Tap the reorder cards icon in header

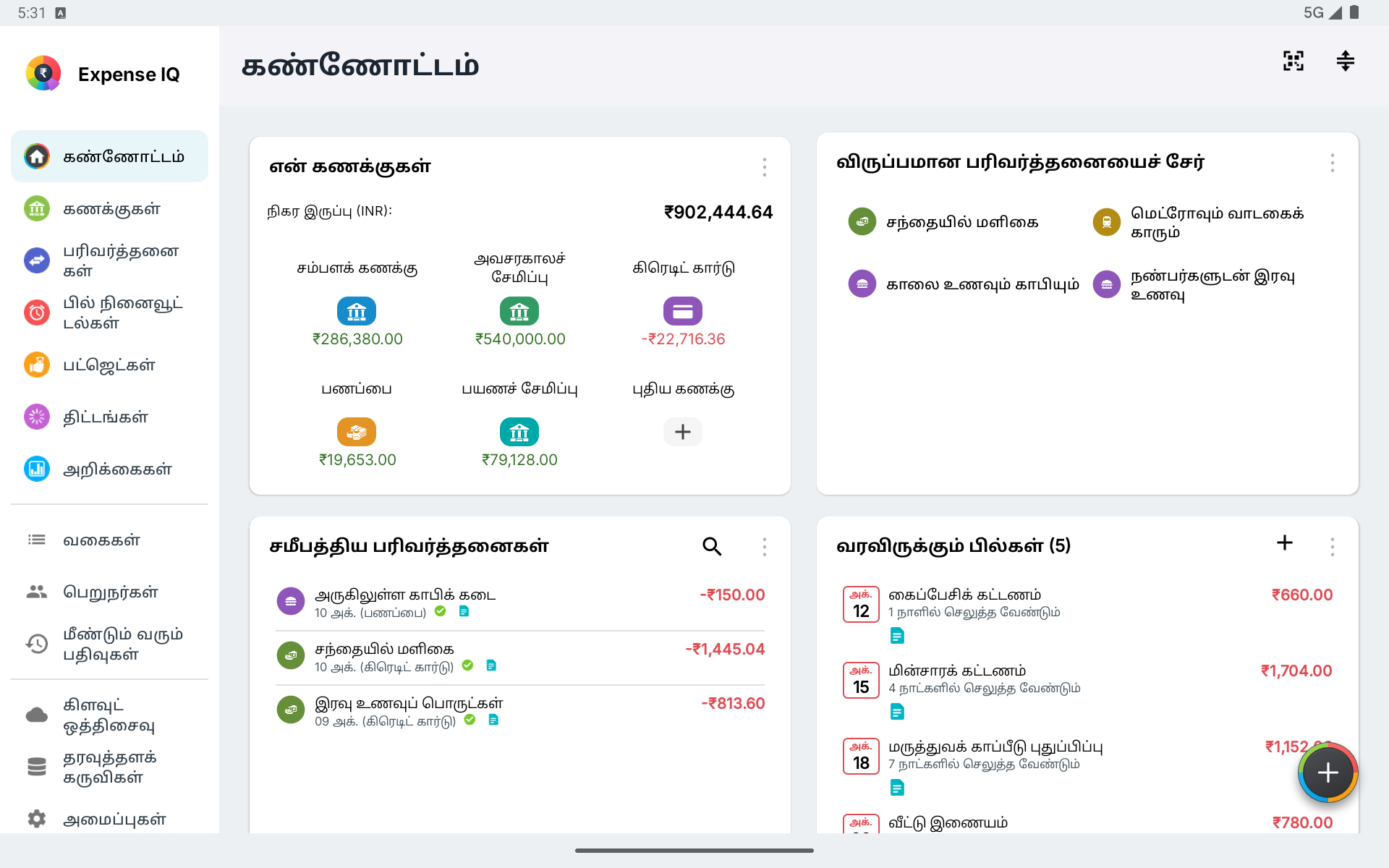click(x=1346, y=61)
